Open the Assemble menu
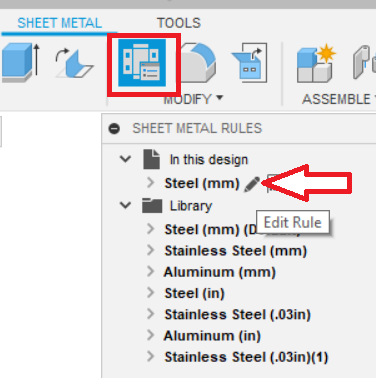The height and width of the screenshot is (378, 376). point(339,99)
